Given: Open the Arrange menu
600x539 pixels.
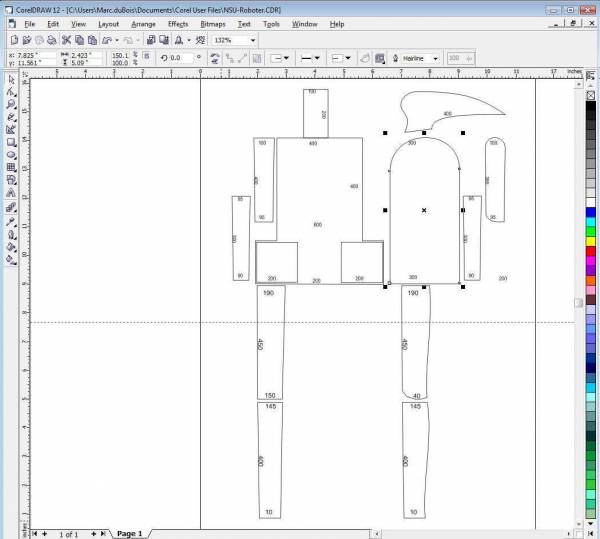Looking at the screenshot, I should point(143,23).
